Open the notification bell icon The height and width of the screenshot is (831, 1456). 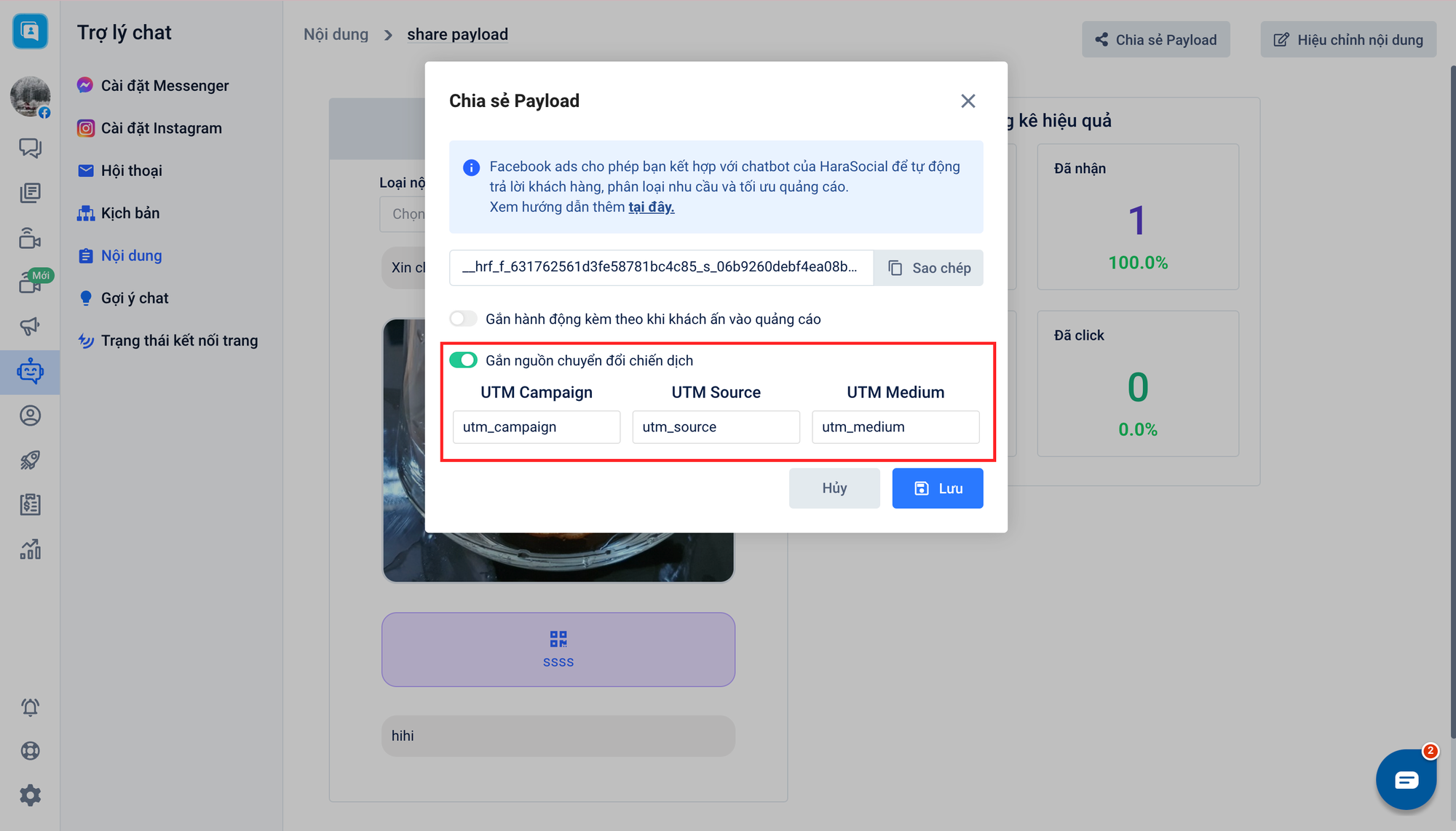point(30,707)
